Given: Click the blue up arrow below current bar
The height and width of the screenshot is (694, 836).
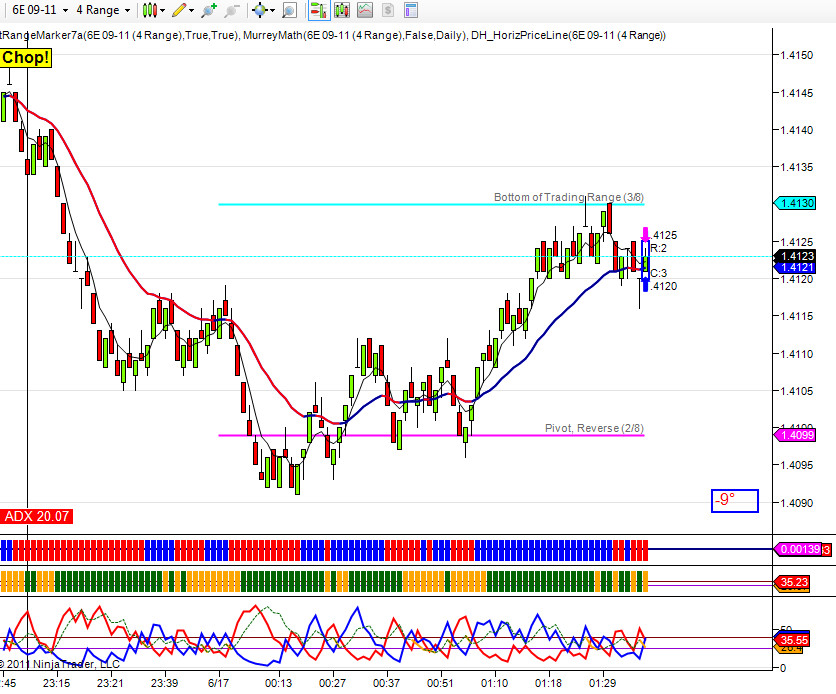Looking at the screenshot, I should [645, 285].
